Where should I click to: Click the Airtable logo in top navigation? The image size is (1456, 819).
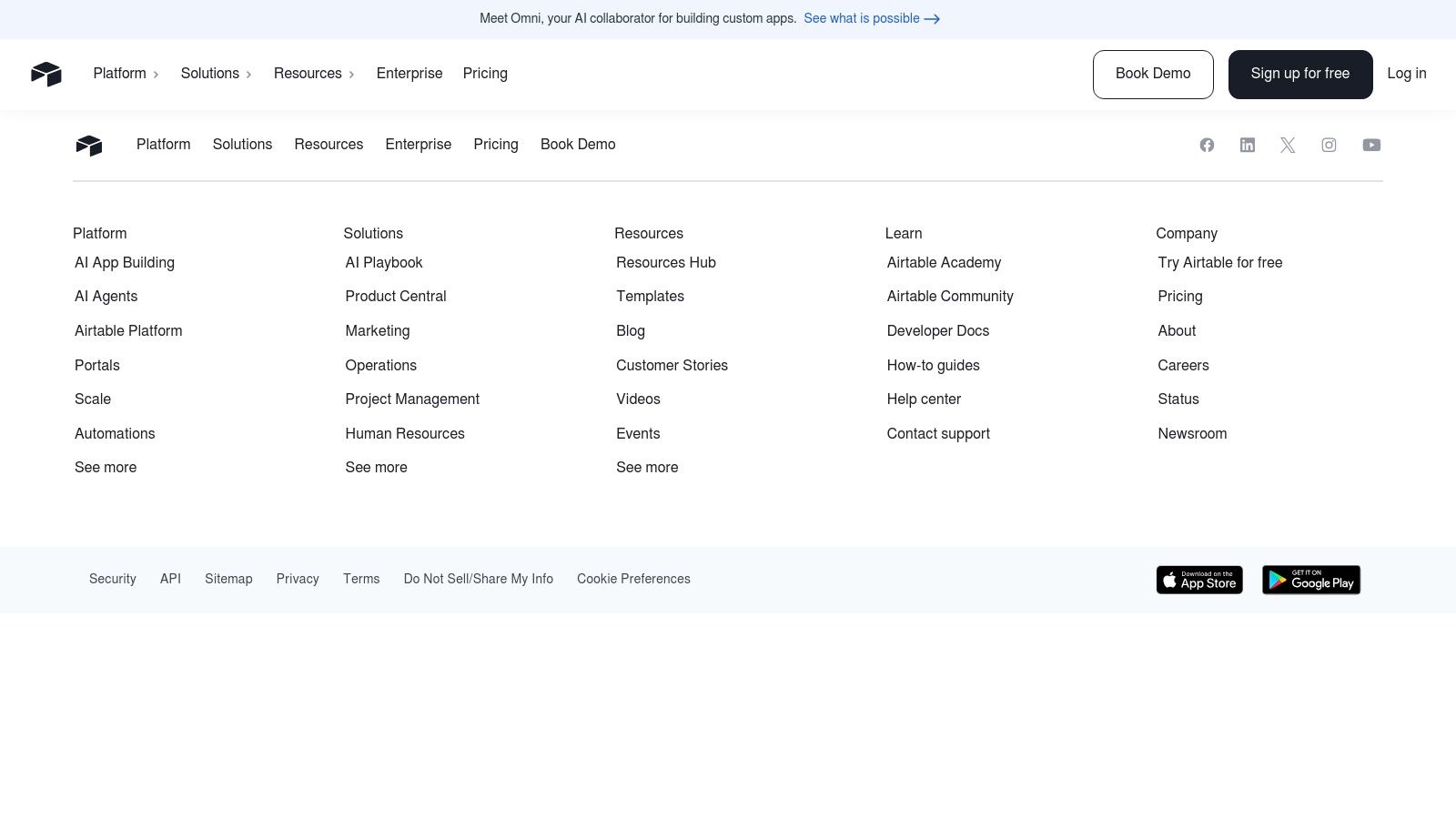[45, 74]
